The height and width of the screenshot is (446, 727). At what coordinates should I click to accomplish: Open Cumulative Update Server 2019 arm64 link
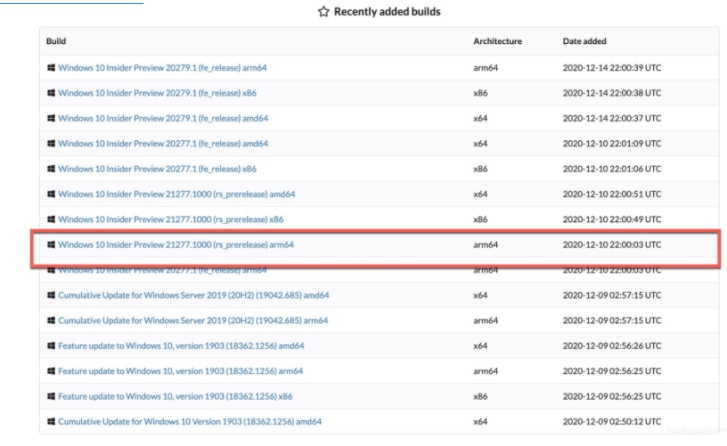pos(192,320)
